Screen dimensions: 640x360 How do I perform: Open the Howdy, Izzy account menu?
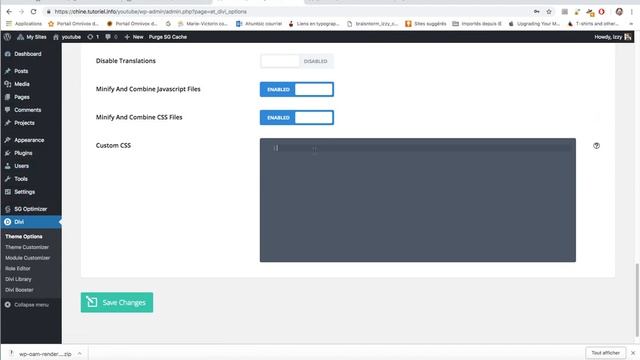click(x=613, y=37)
